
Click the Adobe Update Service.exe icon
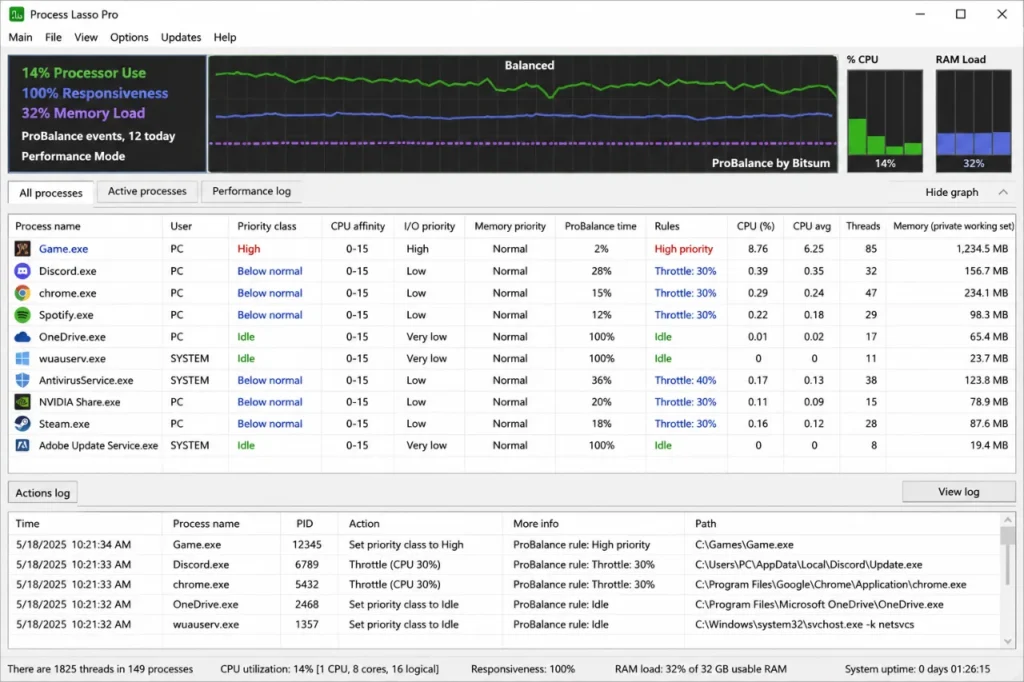tap(22, 446)
